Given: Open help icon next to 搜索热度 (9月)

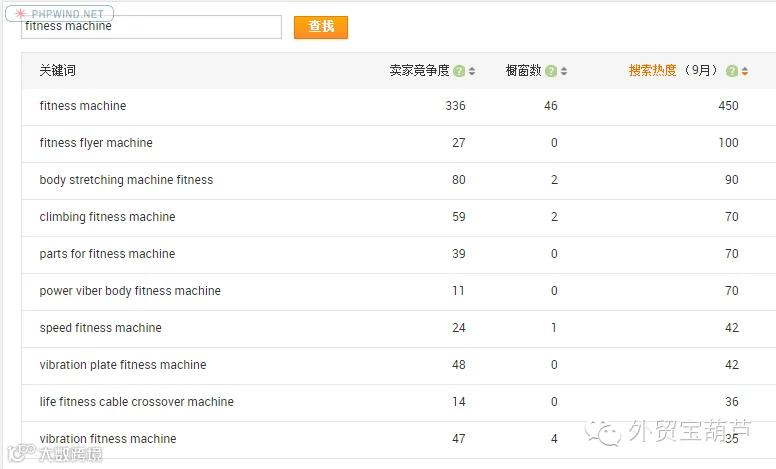Looking at the screenshot, I should (732, 71).
